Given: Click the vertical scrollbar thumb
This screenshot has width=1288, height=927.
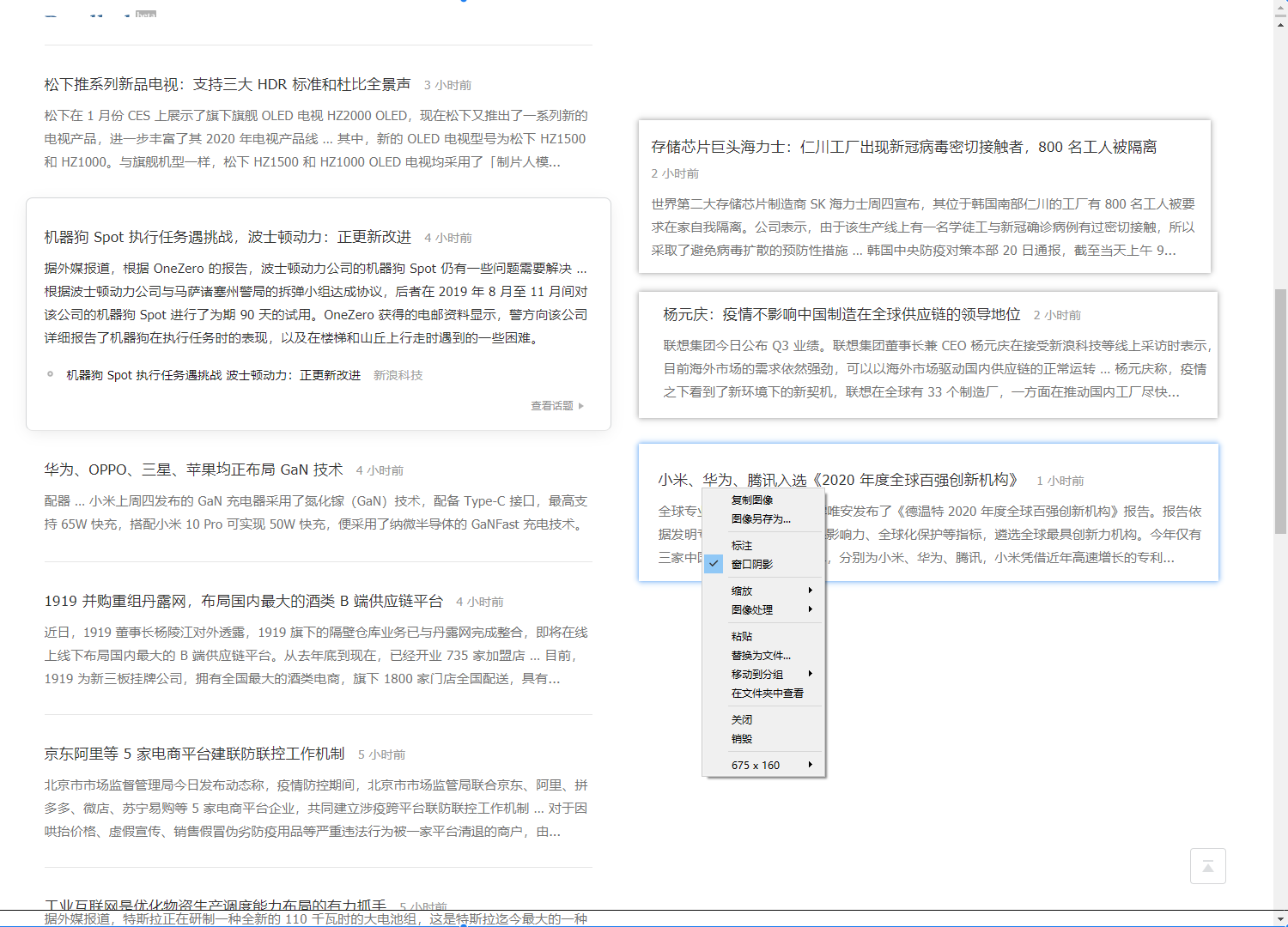Looking at the screenshot, I should [1280, 412].
